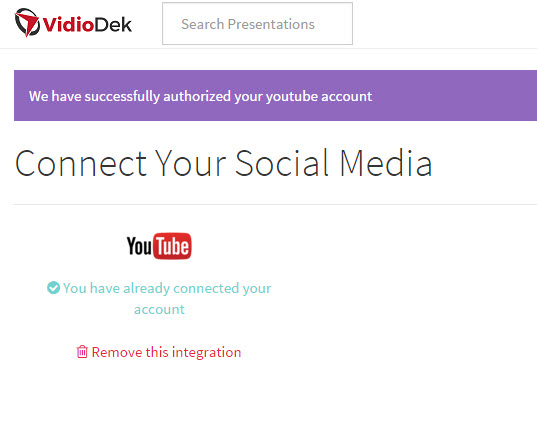
Task: Click the word 'Social' in the heading
Action: click(x=282, y=163)
